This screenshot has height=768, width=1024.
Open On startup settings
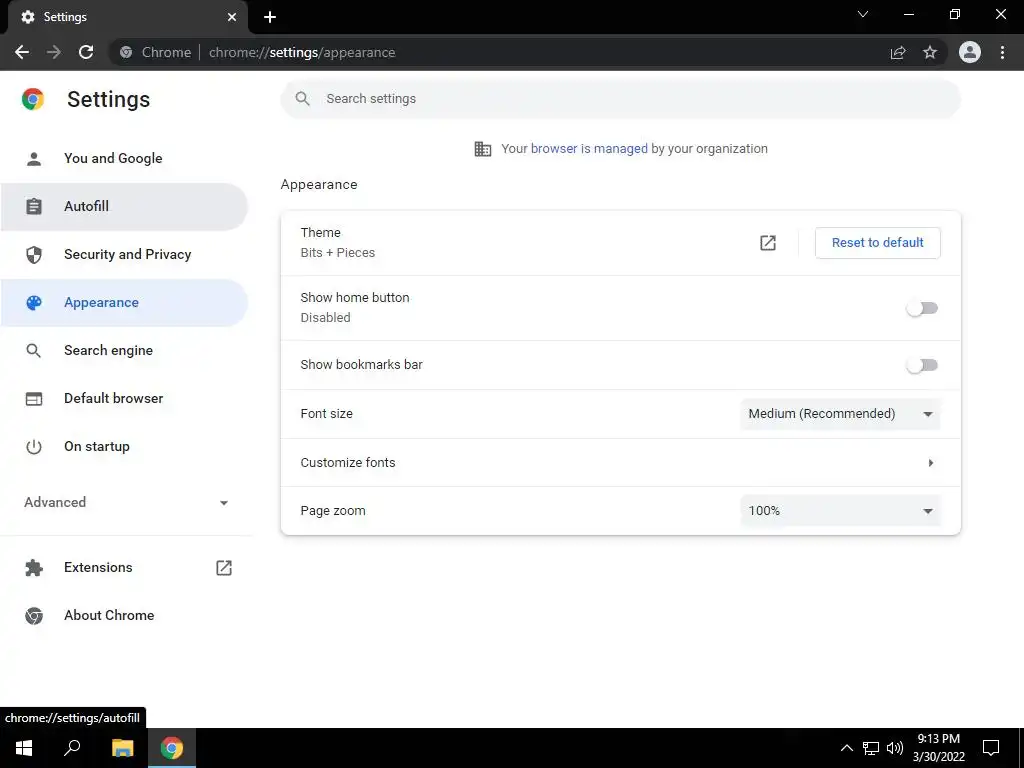[x=124, y=447]
